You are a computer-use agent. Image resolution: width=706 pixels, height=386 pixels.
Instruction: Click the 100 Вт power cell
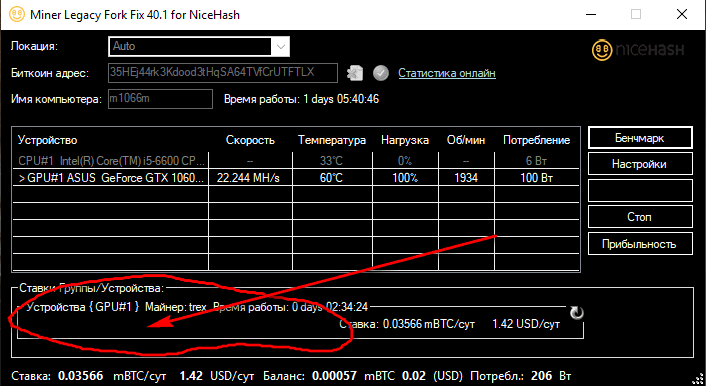(x=536, y=178)
